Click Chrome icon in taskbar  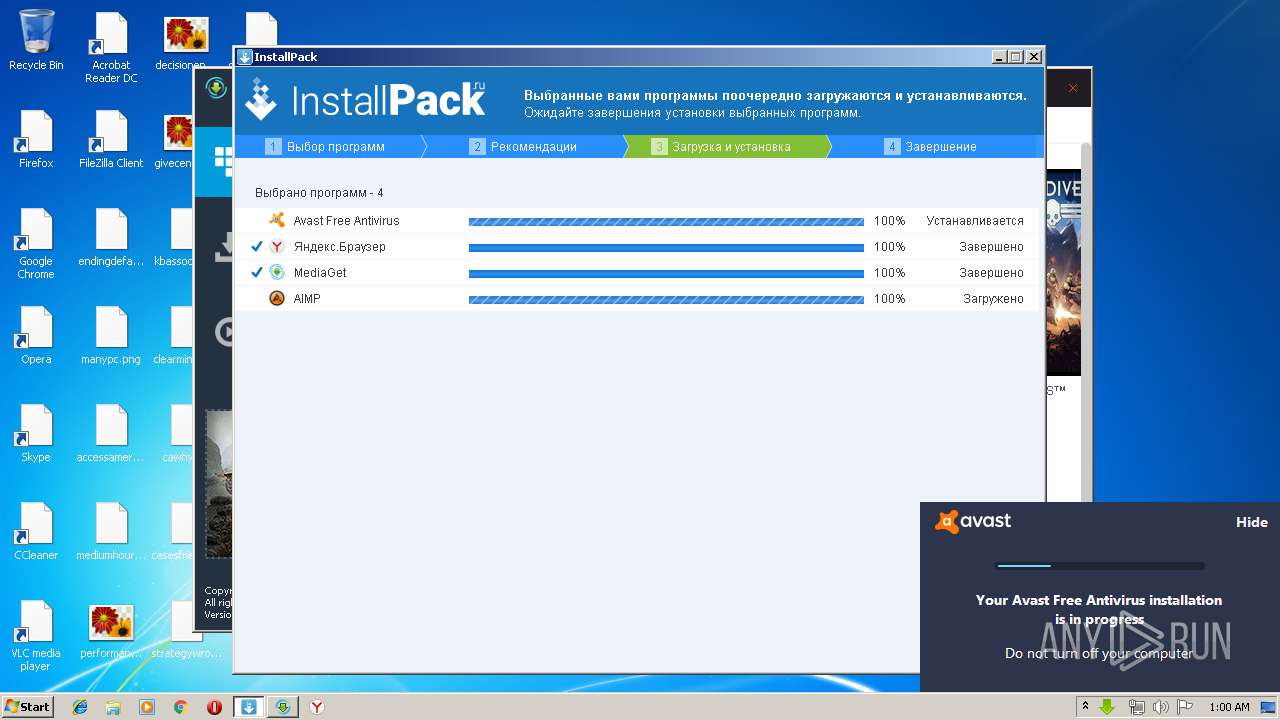tap(180, 707)
